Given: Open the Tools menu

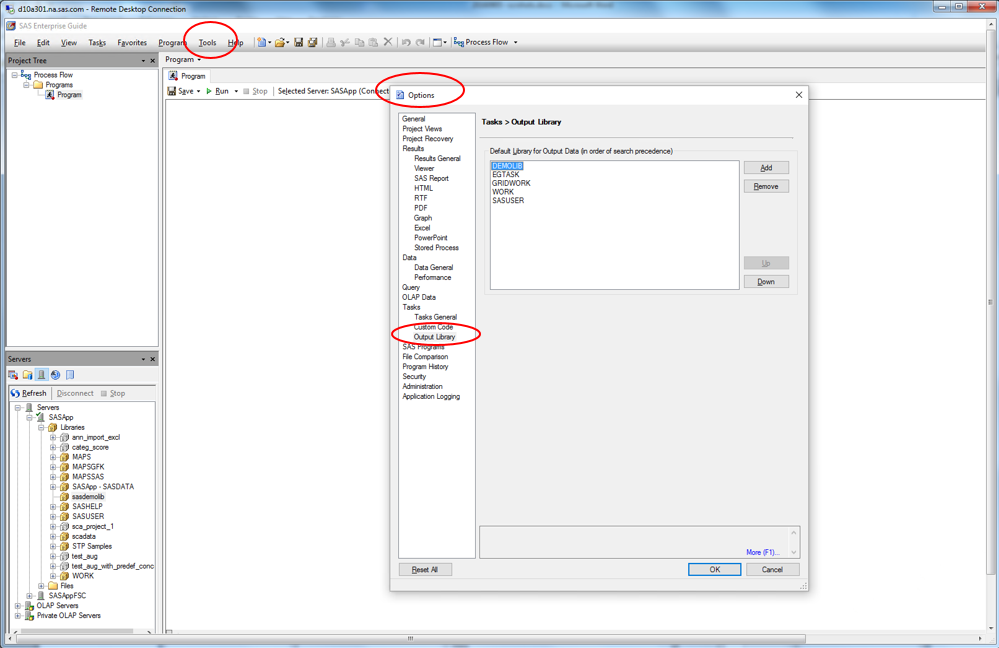Looking at the screenshot, I should [207, 43].
